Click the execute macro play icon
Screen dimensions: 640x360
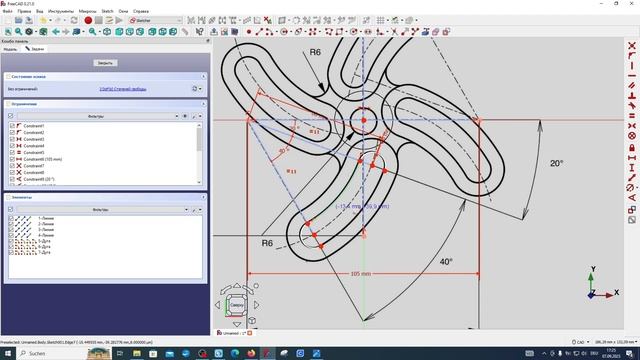pos(119,20)
